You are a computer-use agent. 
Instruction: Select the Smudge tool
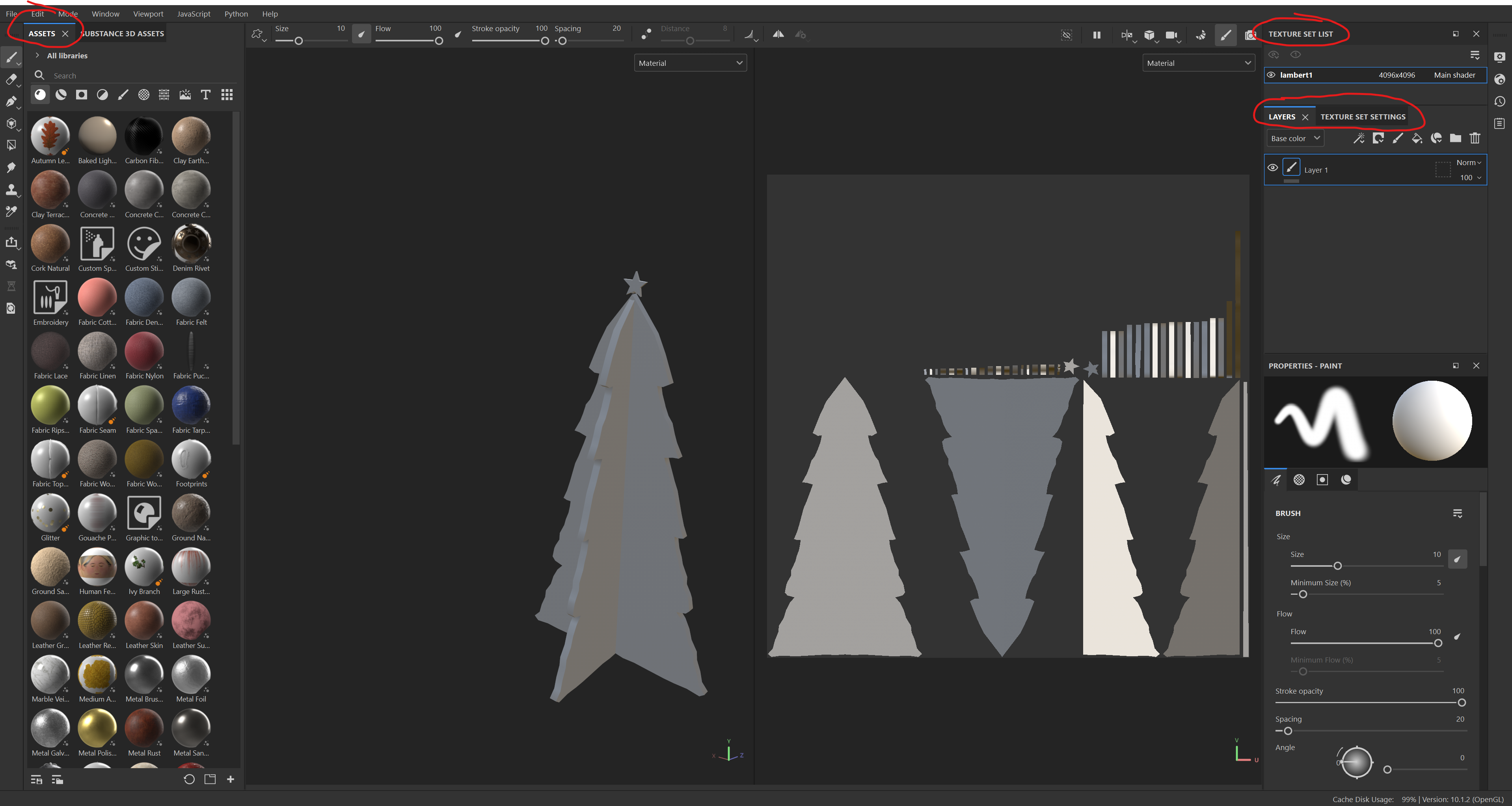point(11,168)
